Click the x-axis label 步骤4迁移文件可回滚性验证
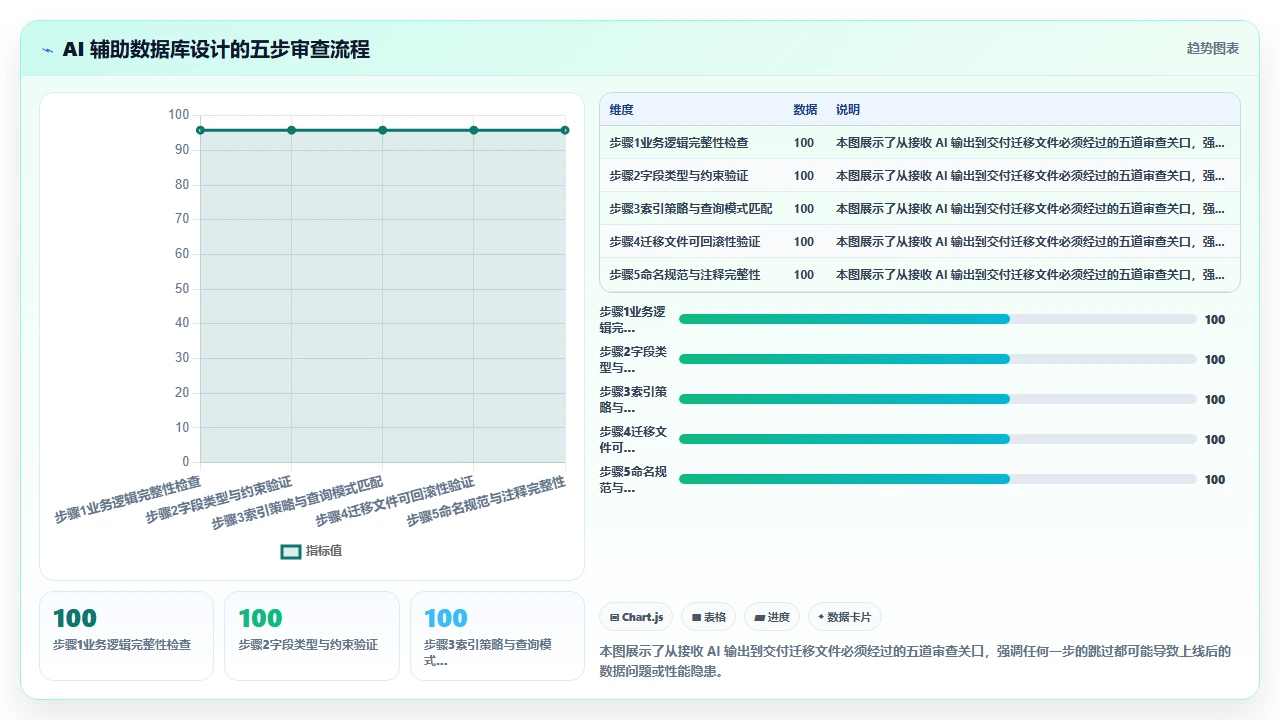Image resolution: width=1280 pixels, height=720 pixels. (x=395, y=503)
